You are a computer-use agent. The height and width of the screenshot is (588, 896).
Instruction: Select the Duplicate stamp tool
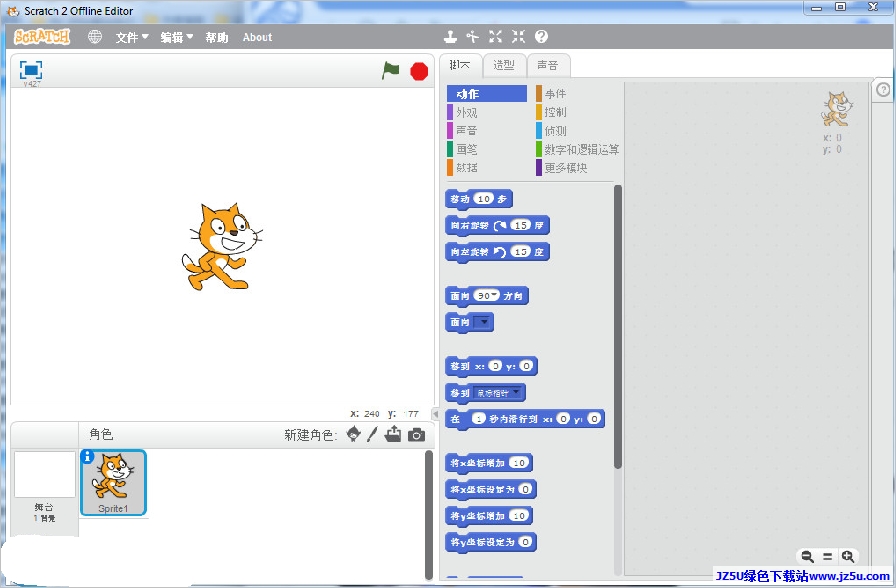point(450,37)
